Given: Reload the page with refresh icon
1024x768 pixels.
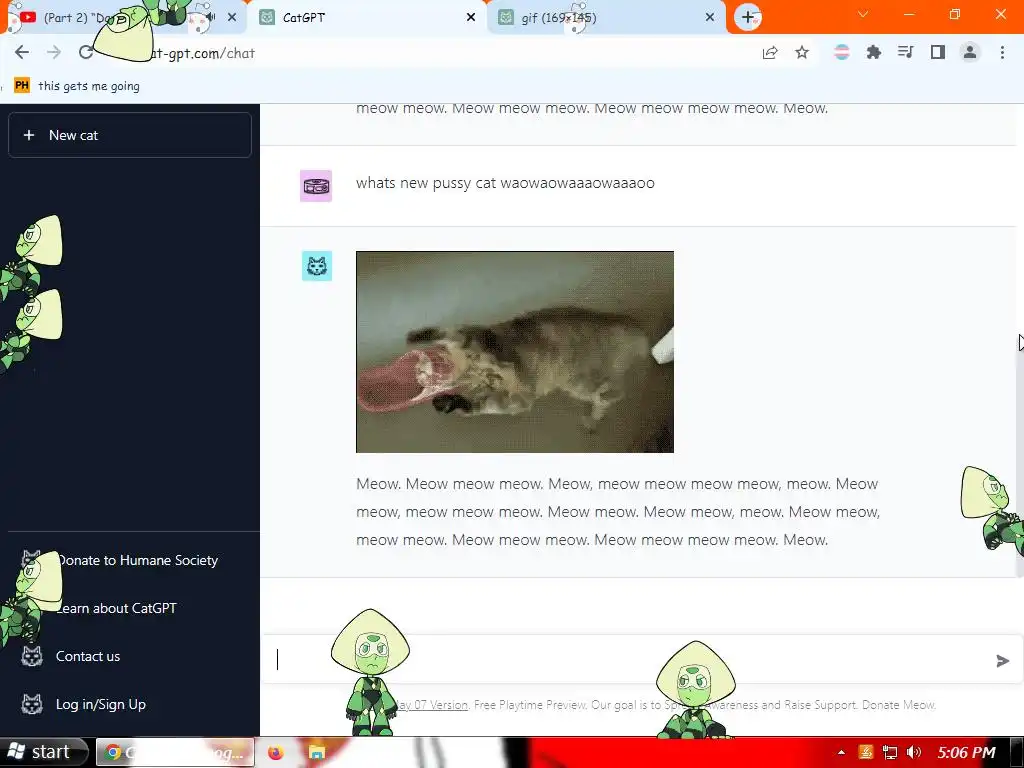Looking at the screenshot, I should (86, 53).
